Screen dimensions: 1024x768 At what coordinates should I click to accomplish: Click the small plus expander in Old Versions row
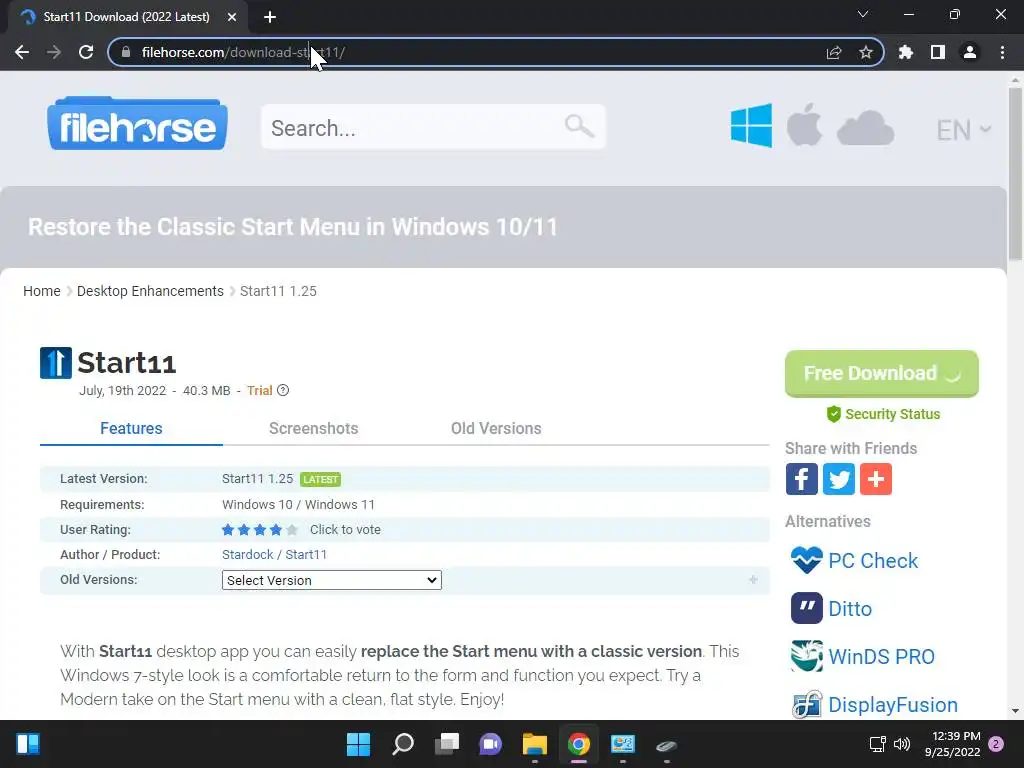(x=753, y=580)
